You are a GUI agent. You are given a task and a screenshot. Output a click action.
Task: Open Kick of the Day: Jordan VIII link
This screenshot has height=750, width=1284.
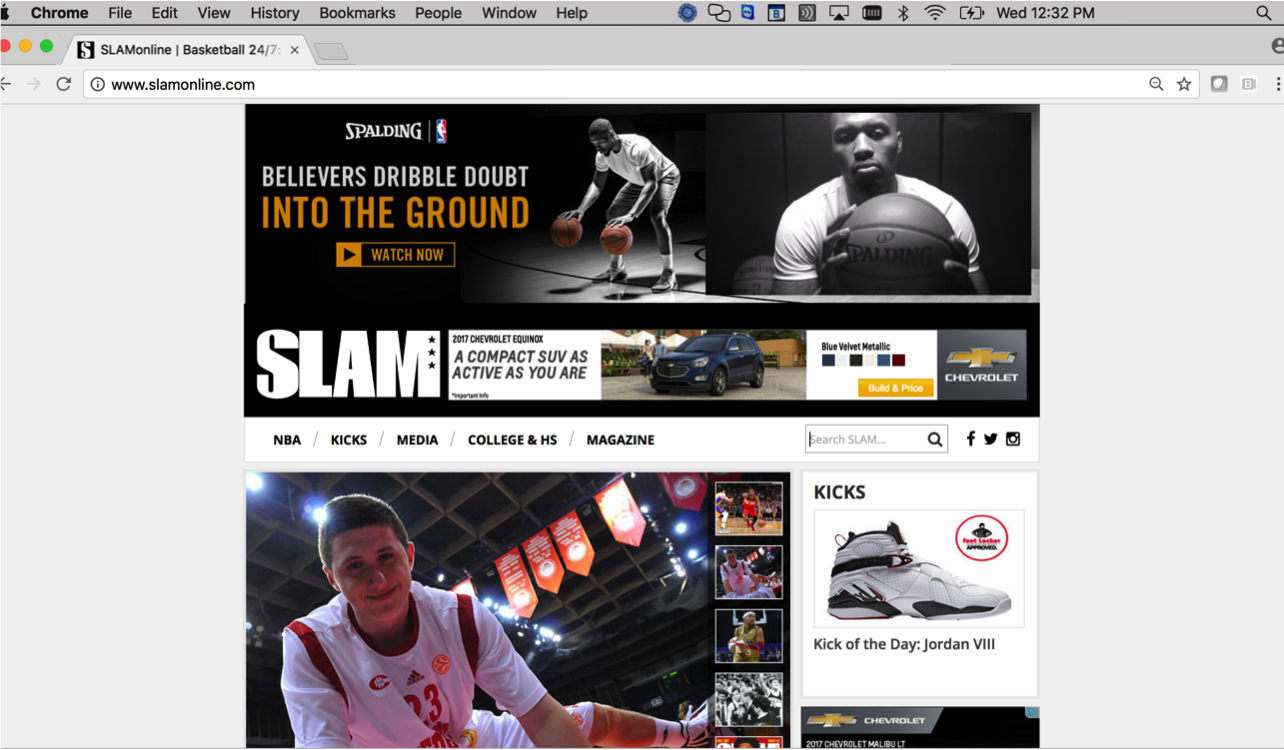click(x=904, y=644)
